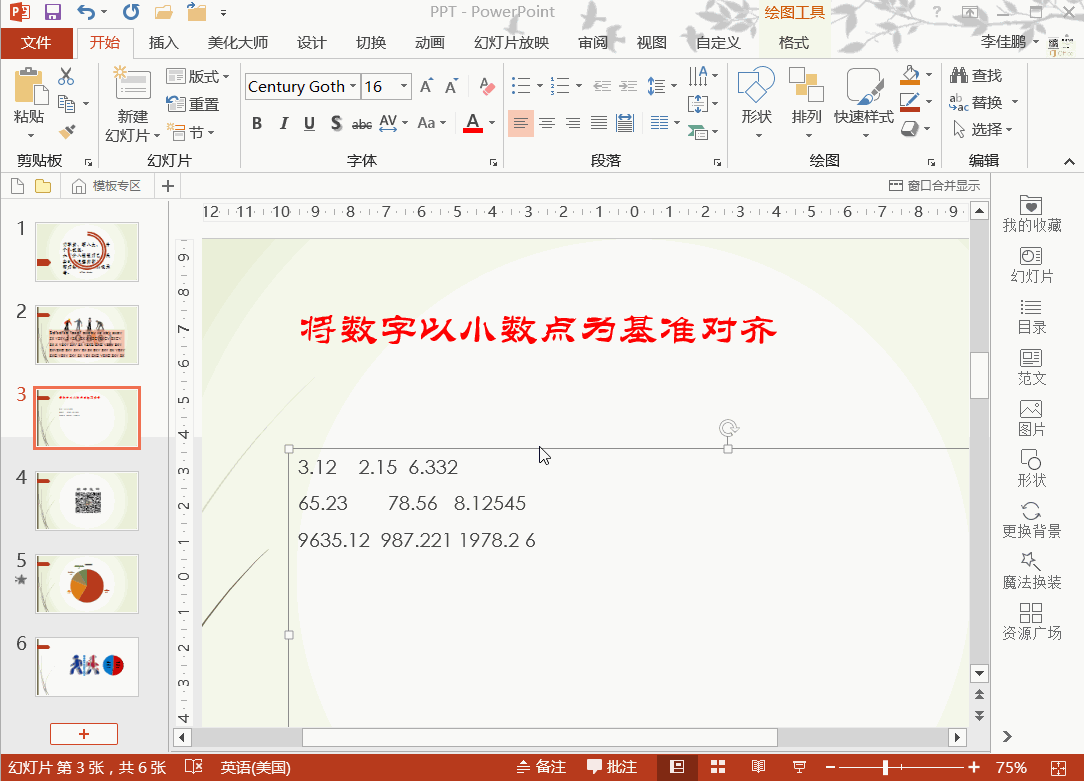
Task: Toggle justify alignment
Action: tap(599, 123)
